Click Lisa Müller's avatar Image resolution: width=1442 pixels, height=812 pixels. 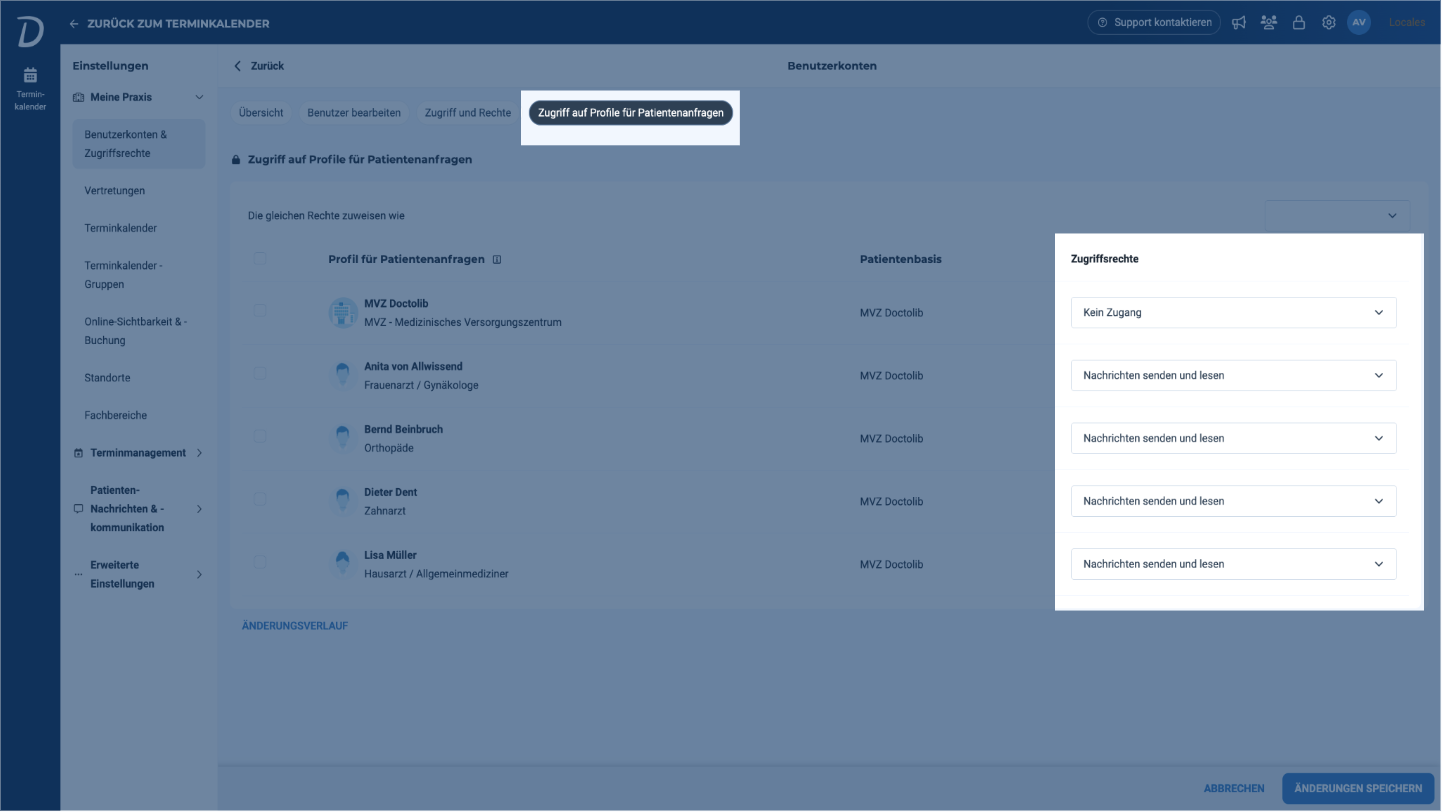coord(343,564)
